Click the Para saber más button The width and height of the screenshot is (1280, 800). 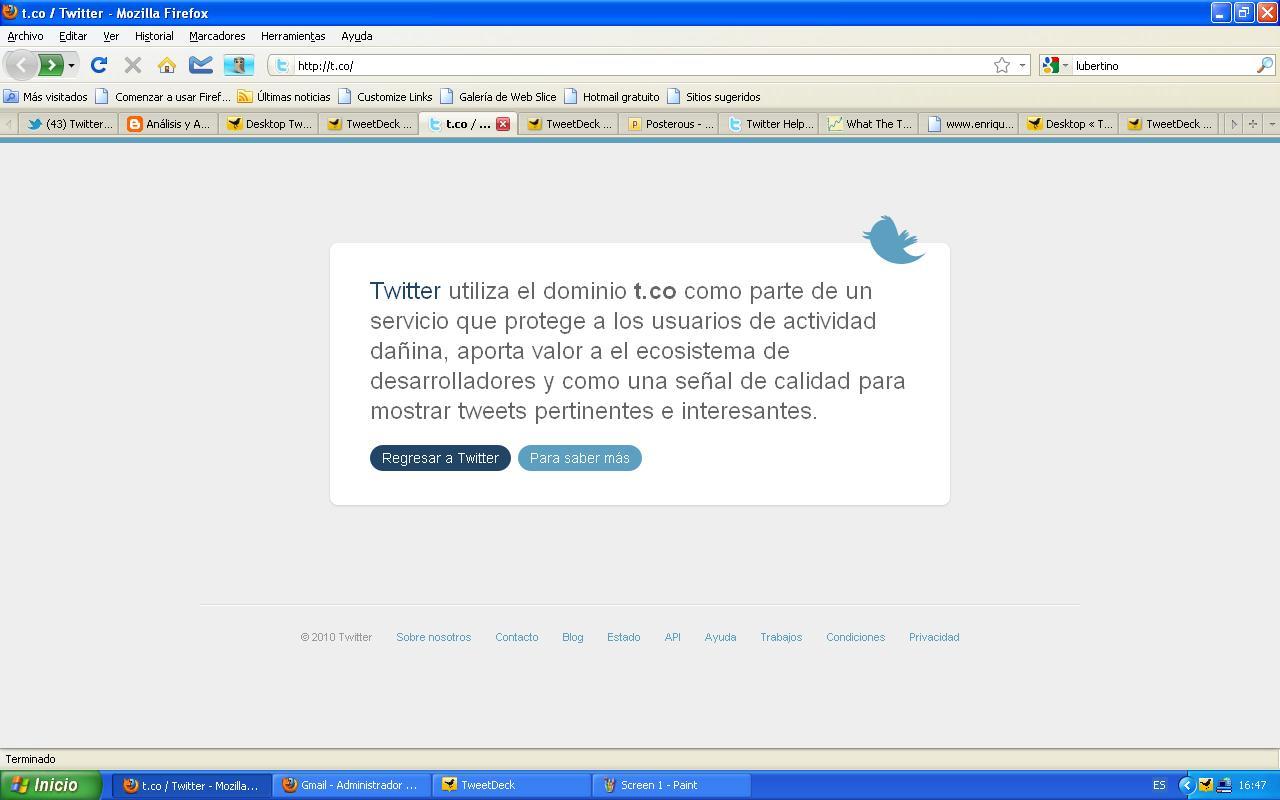580,458
